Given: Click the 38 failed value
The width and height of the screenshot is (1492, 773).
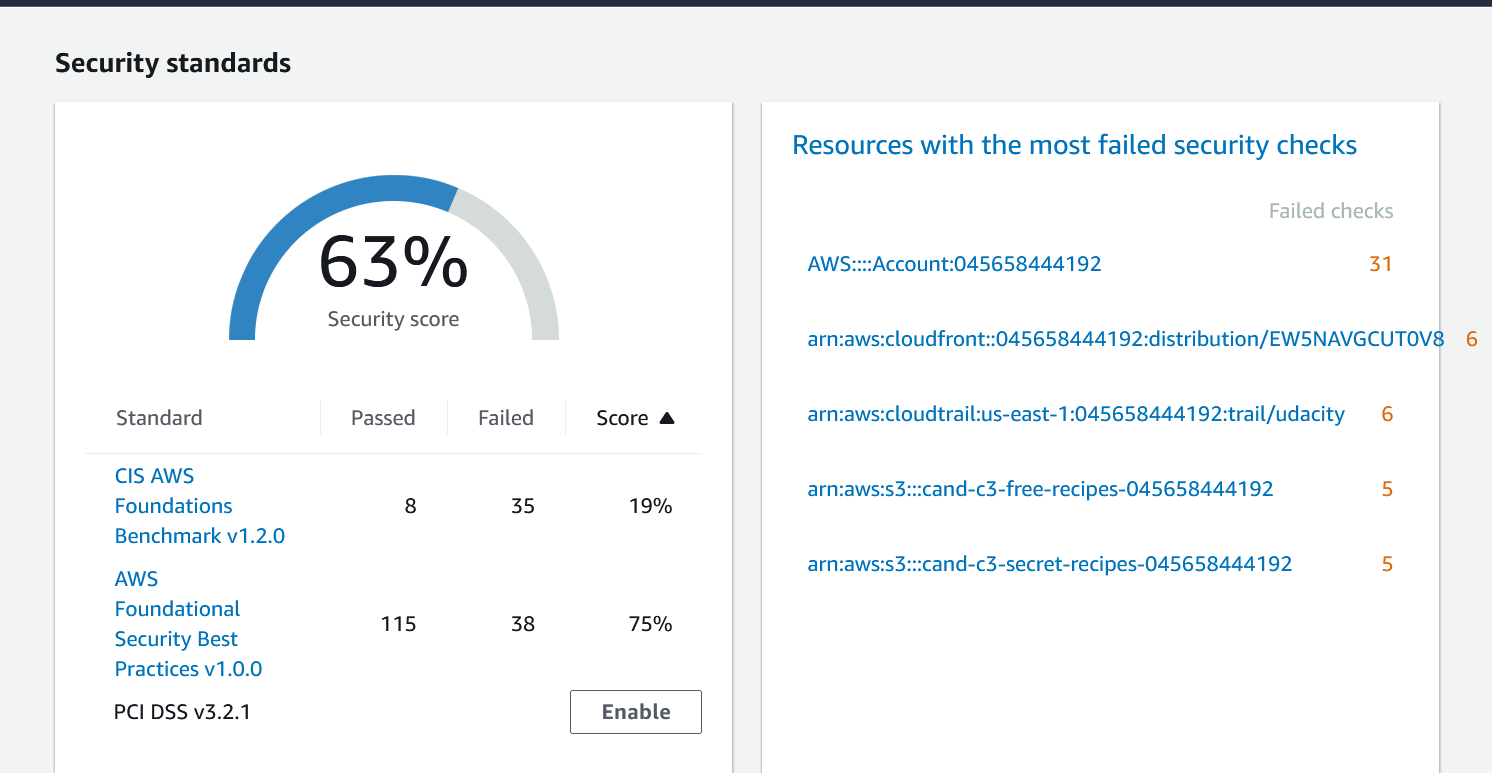Looking at the screenshot, I should pyautogui.click(x=523, y=624).
